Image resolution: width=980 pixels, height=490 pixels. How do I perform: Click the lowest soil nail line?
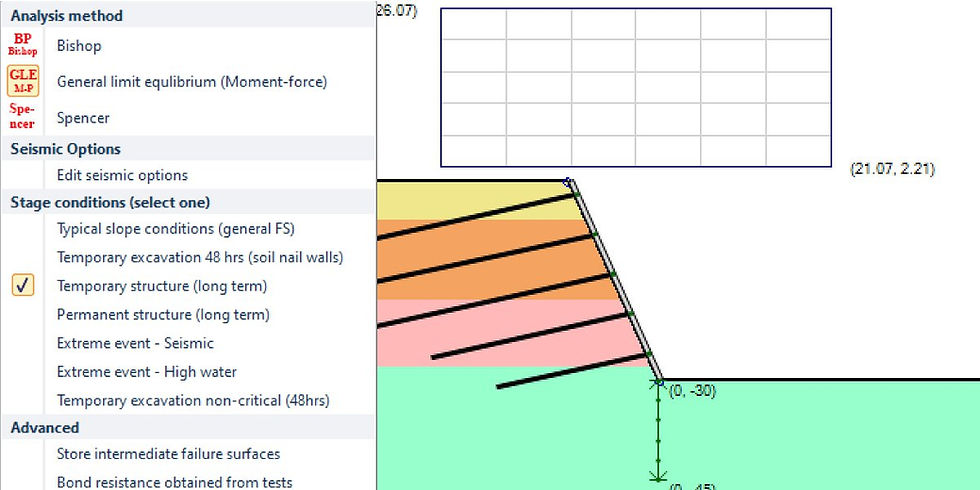pos(572,372)
